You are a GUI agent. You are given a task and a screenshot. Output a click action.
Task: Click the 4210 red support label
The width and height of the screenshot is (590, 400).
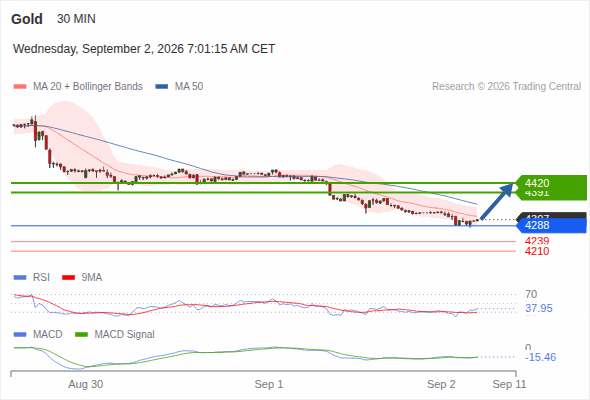click(x=537, y=251)
